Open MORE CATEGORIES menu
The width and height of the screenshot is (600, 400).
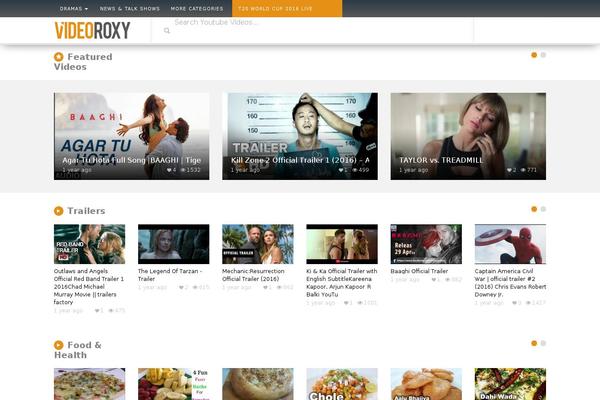tap(197, 8)
